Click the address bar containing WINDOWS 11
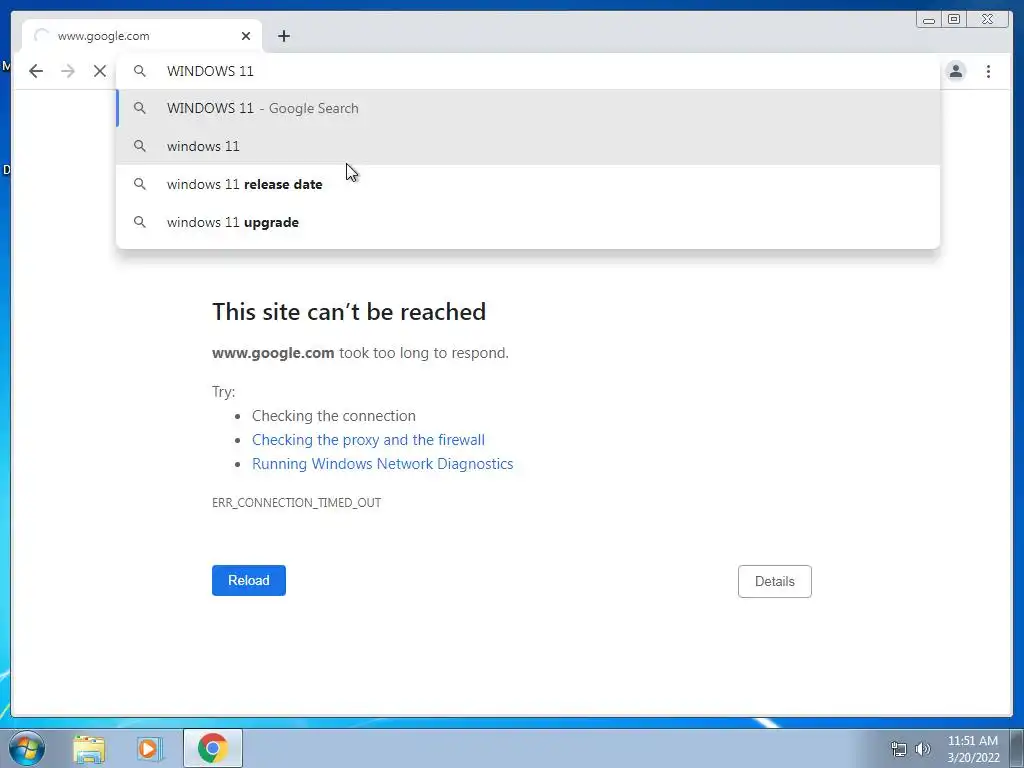This screenshot has height=768, width=1024. click(x=528, y=71)
